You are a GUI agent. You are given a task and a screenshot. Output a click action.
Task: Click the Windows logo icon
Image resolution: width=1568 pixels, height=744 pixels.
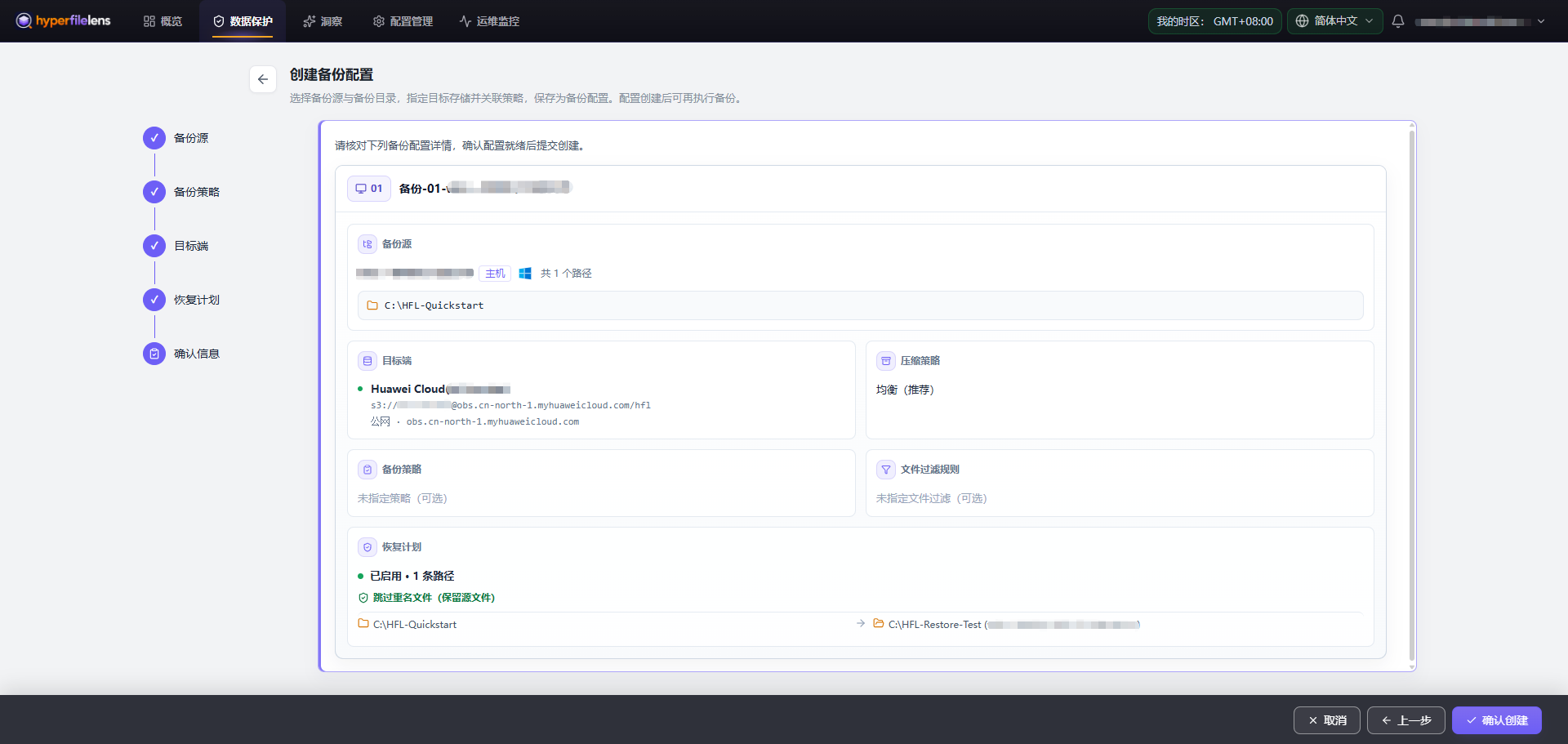pyautogui.click(x=525, y=274)
